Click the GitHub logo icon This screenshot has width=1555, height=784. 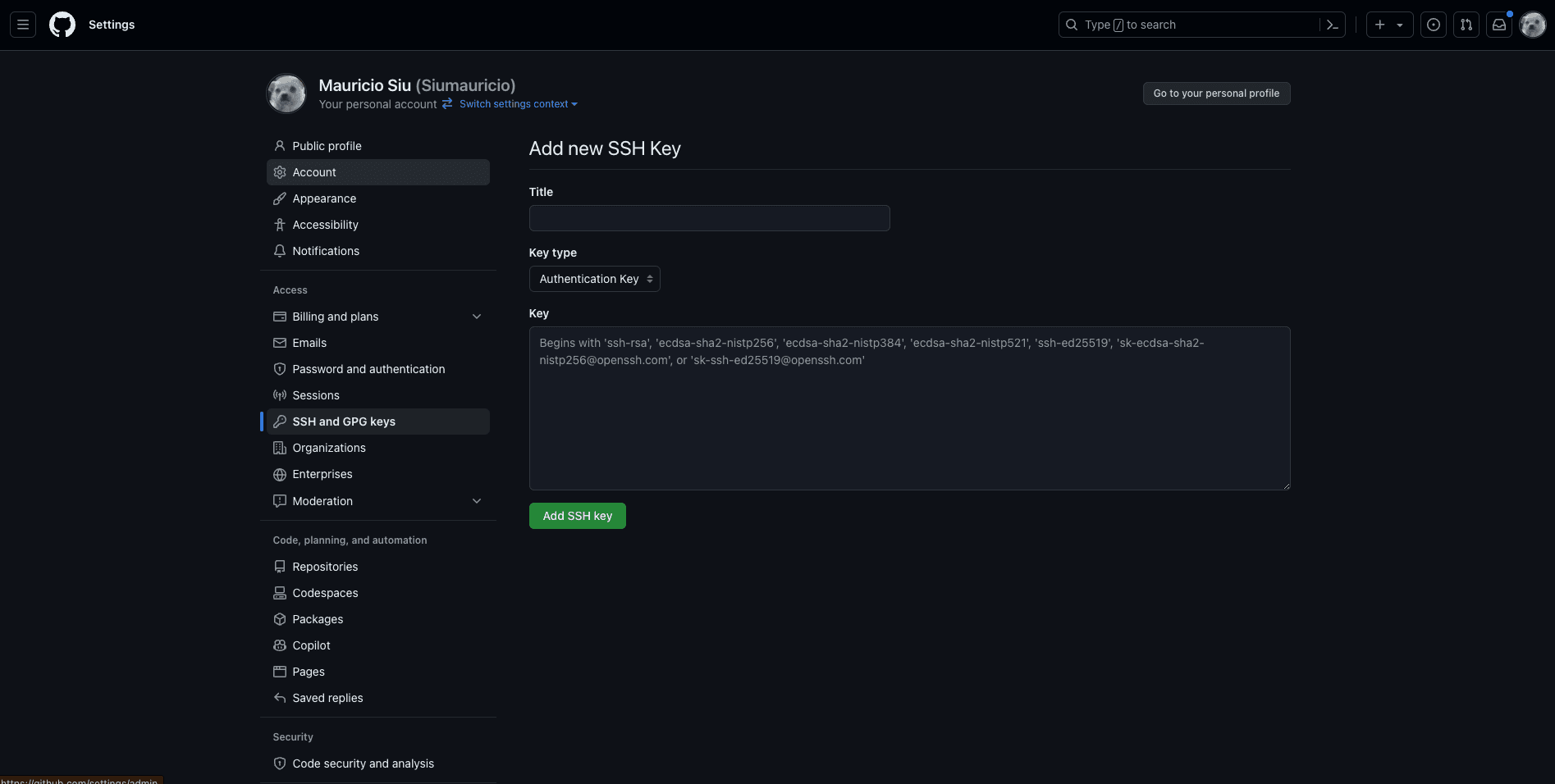click(62, 25)
